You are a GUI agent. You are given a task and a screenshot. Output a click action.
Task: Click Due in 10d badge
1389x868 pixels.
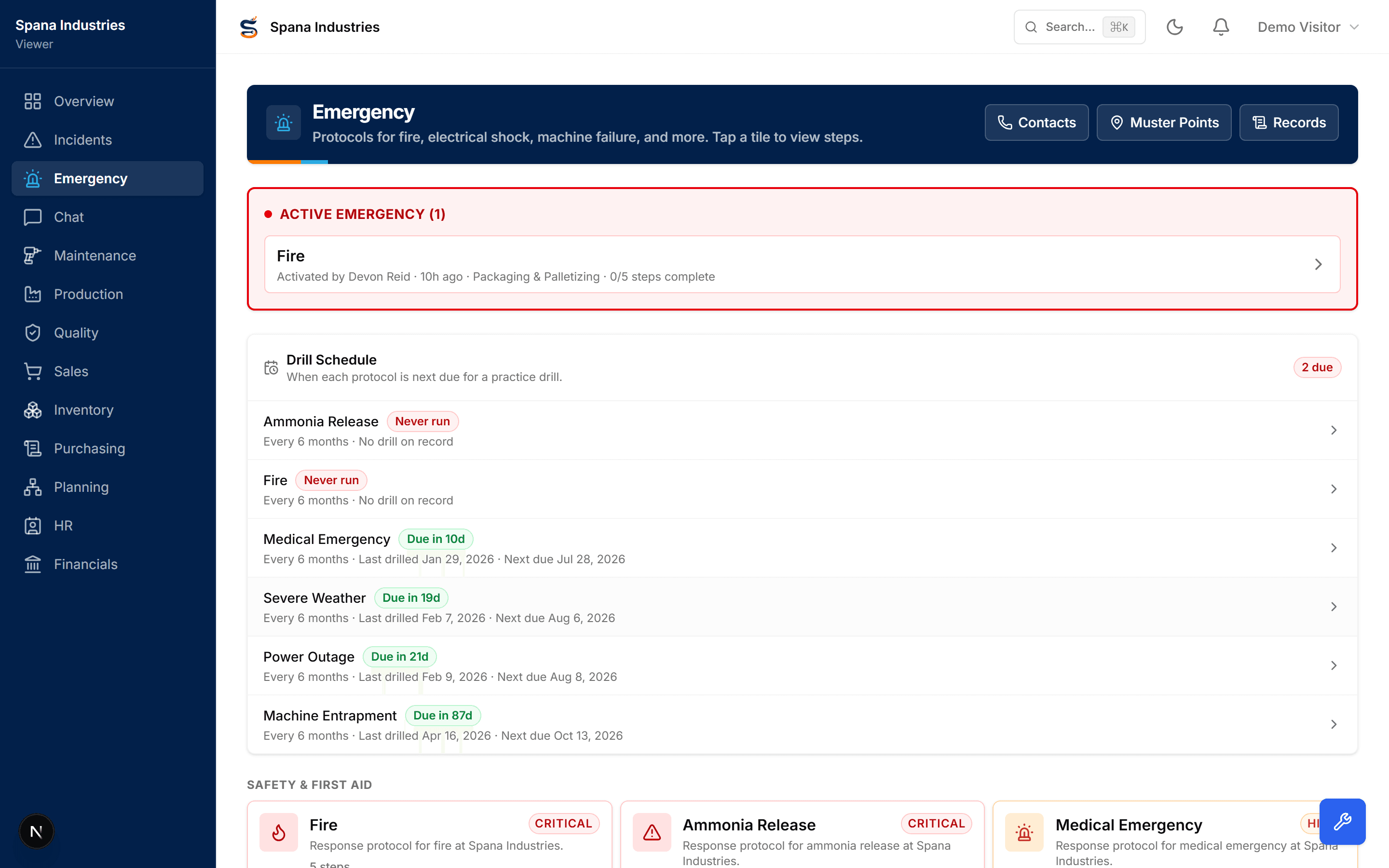coord(436,539)
